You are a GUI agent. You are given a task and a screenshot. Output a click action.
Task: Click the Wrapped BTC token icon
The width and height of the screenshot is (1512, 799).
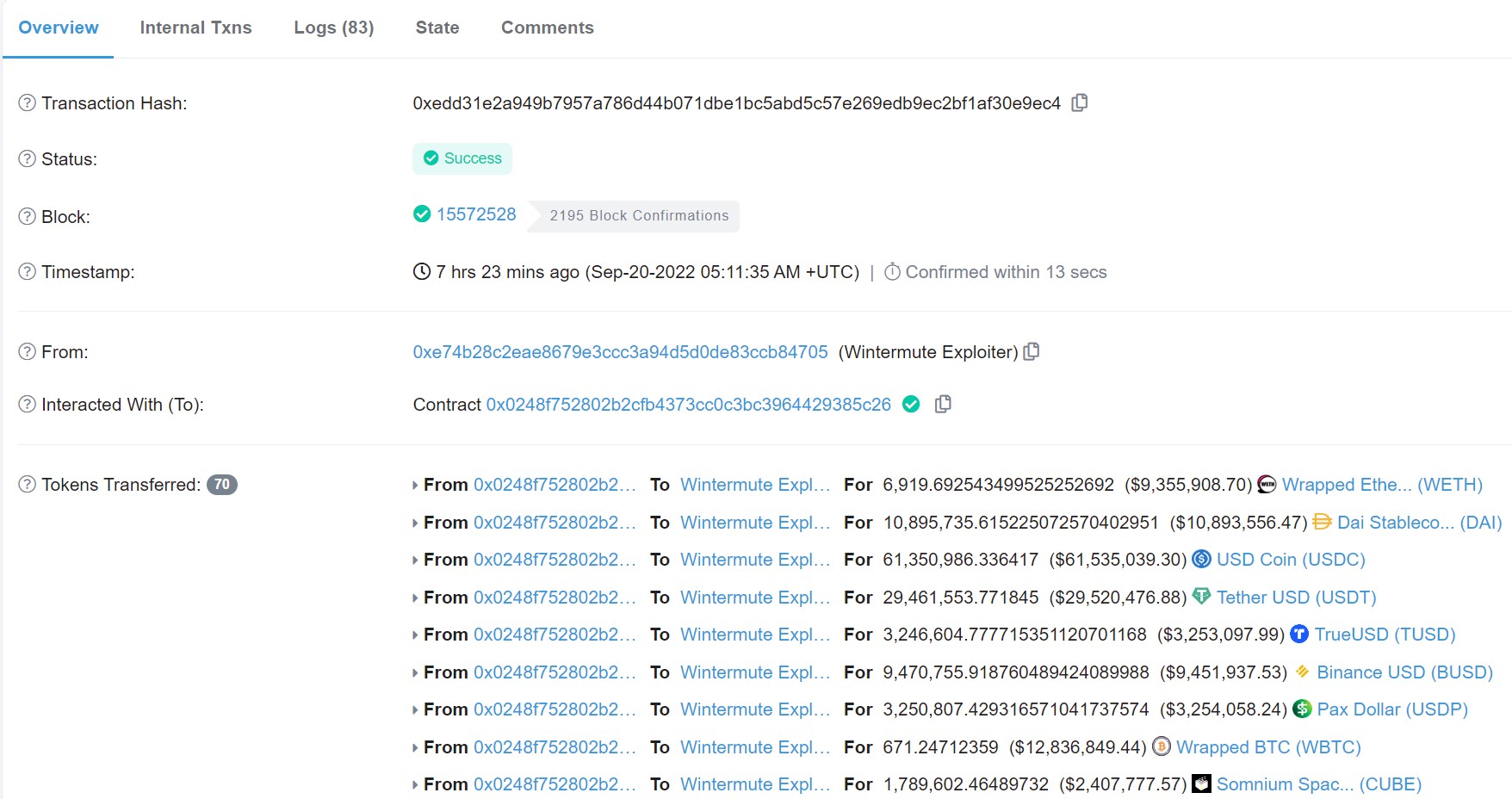(1162, 747)
